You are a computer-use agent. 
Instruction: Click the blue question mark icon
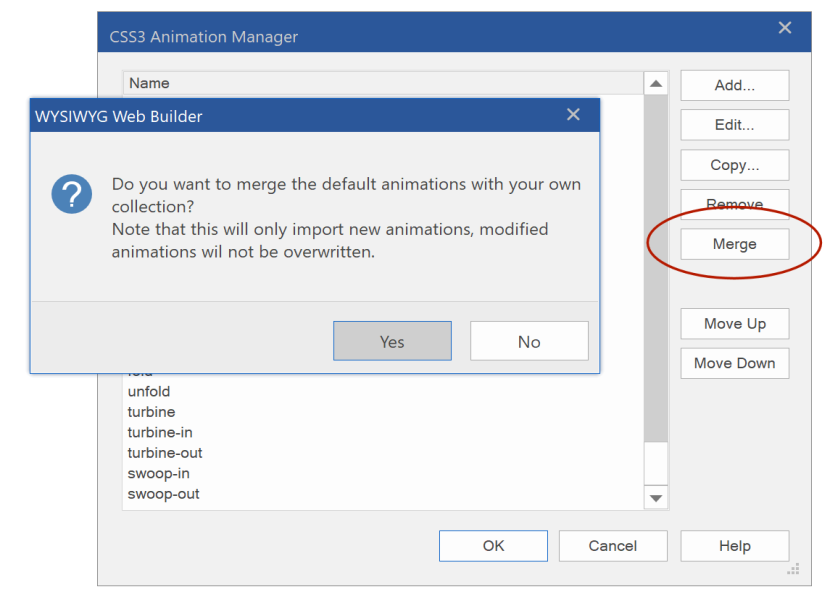click(x=71, y=194)
